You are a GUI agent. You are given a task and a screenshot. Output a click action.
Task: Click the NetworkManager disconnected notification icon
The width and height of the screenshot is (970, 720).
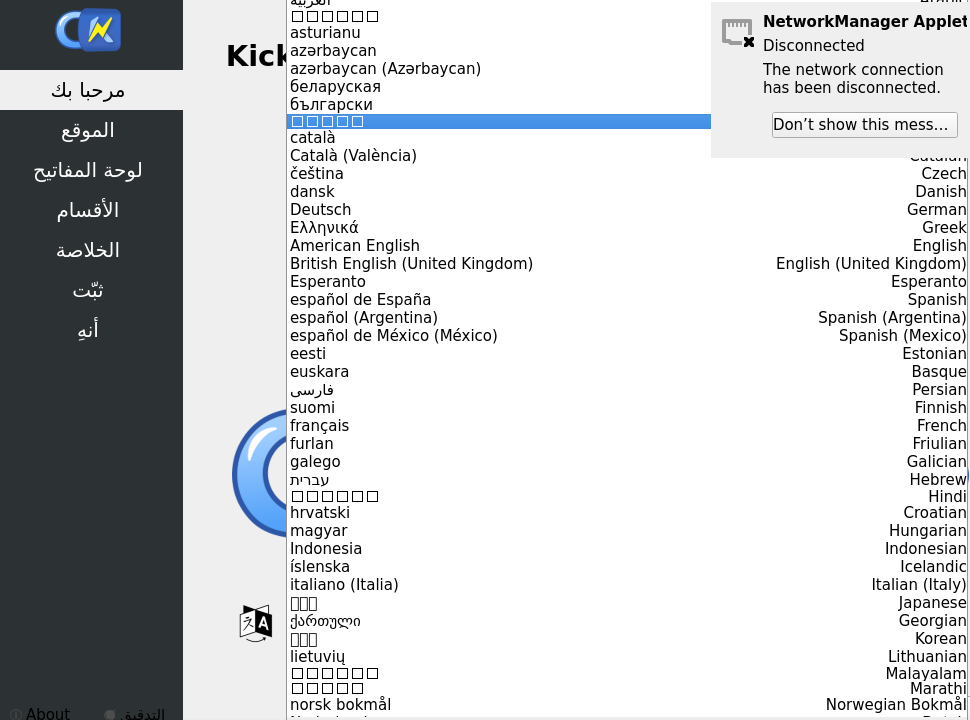[738, 33]
